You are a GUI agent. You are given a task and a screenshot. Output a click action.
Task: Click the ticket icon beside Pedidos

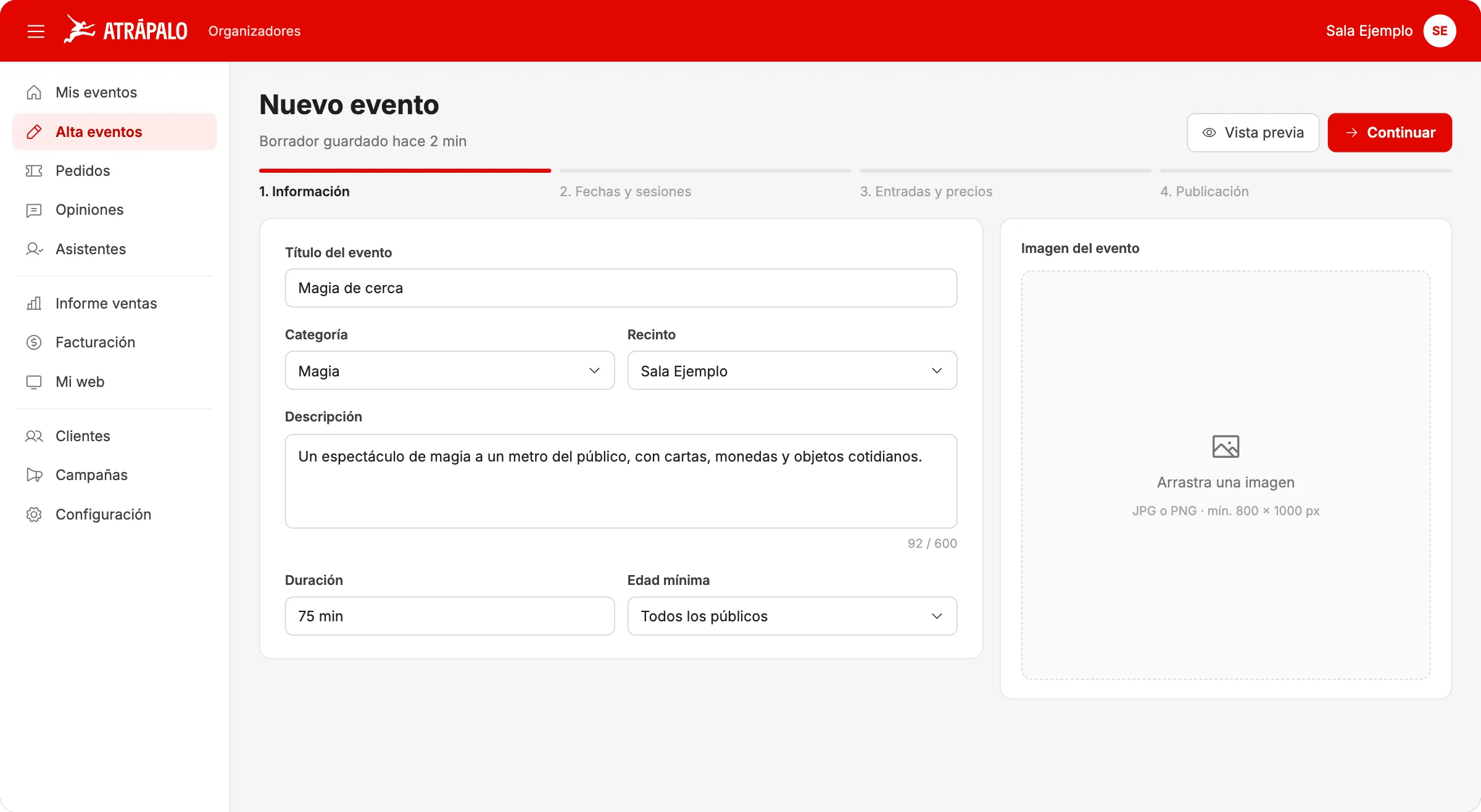click(x=34, y=171)
